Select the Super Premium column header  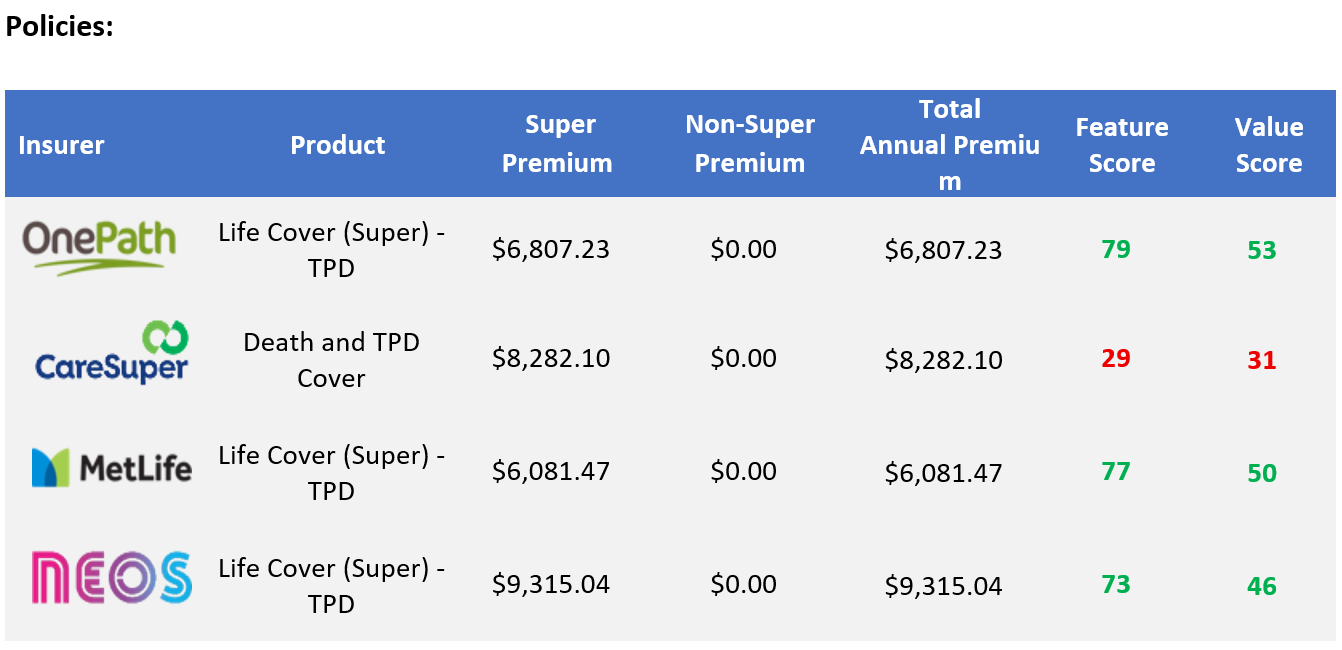[558, 144]
